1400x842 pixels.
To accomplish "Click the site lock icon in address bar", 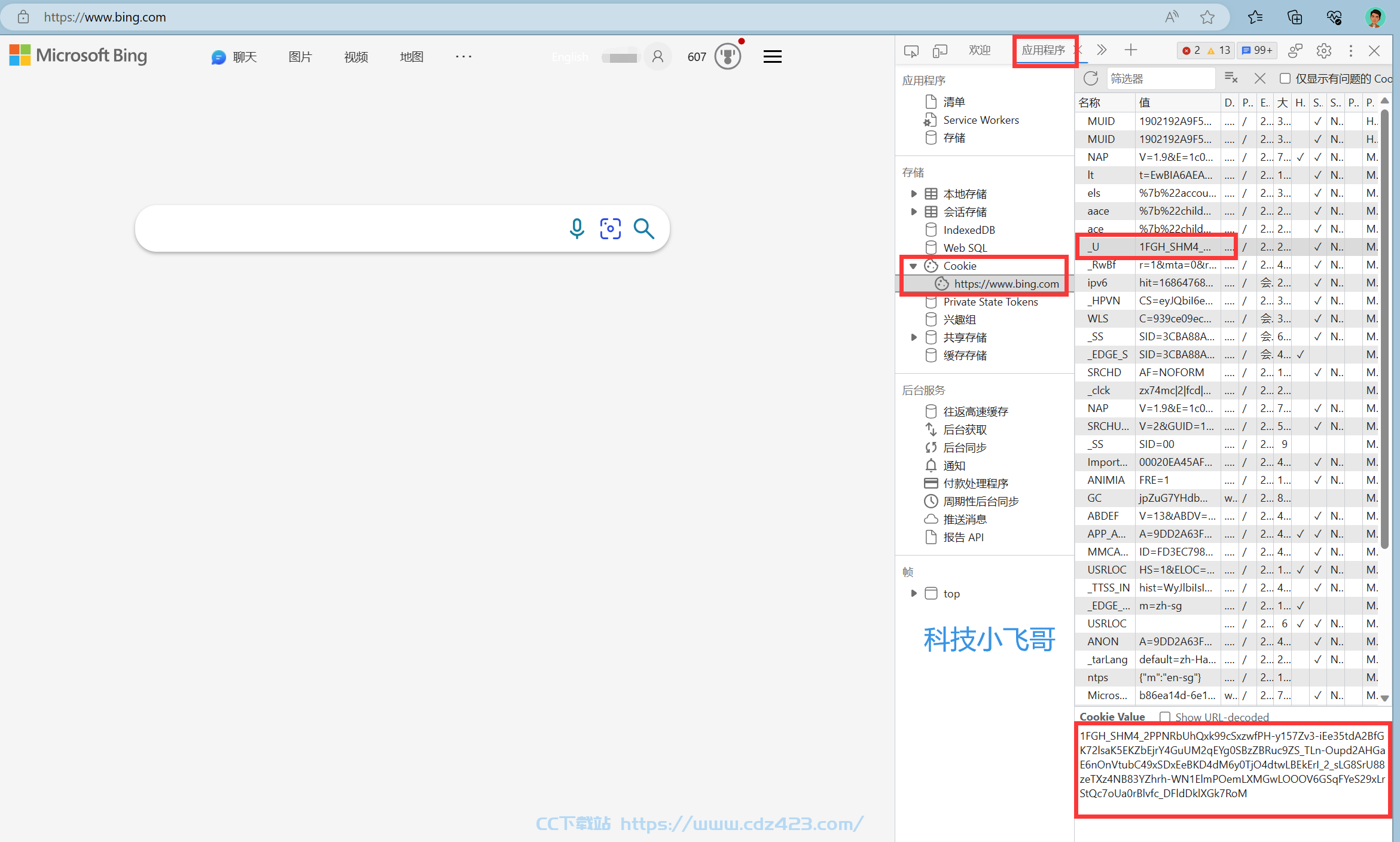I will coord(23,17).
